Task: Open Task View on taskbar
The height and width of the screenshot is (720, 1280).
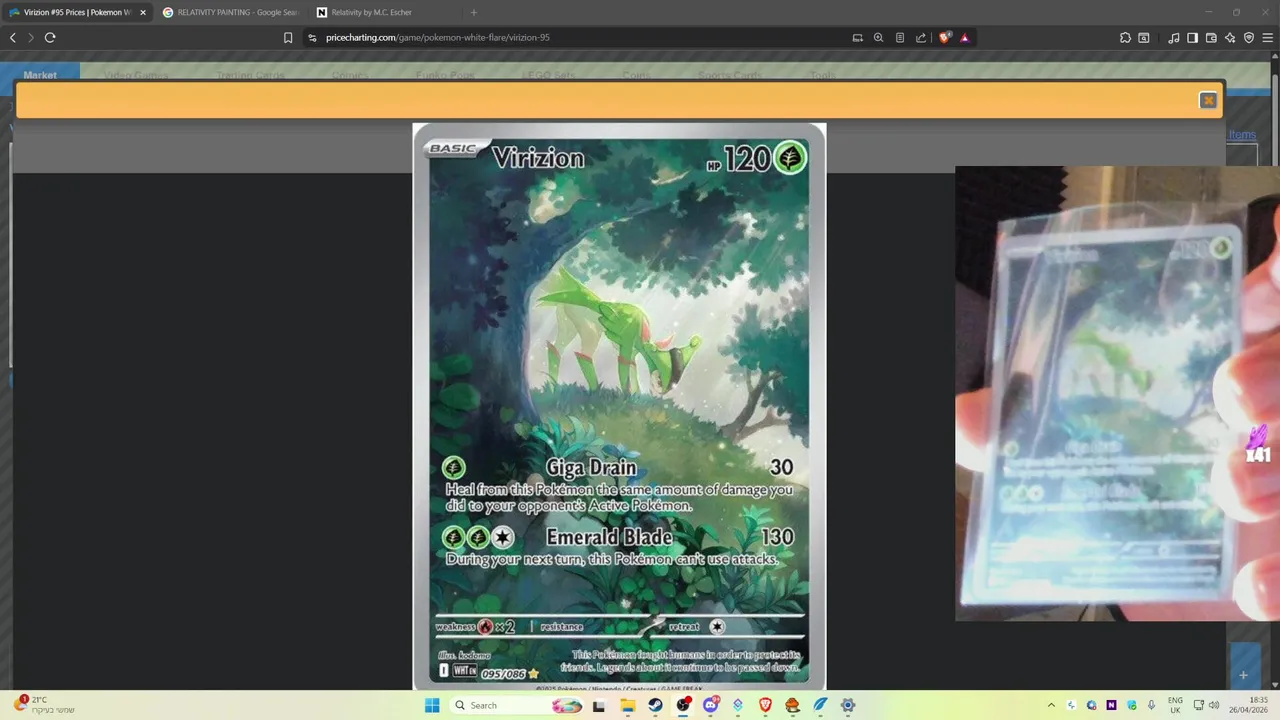Action: (x=599, y=705)
